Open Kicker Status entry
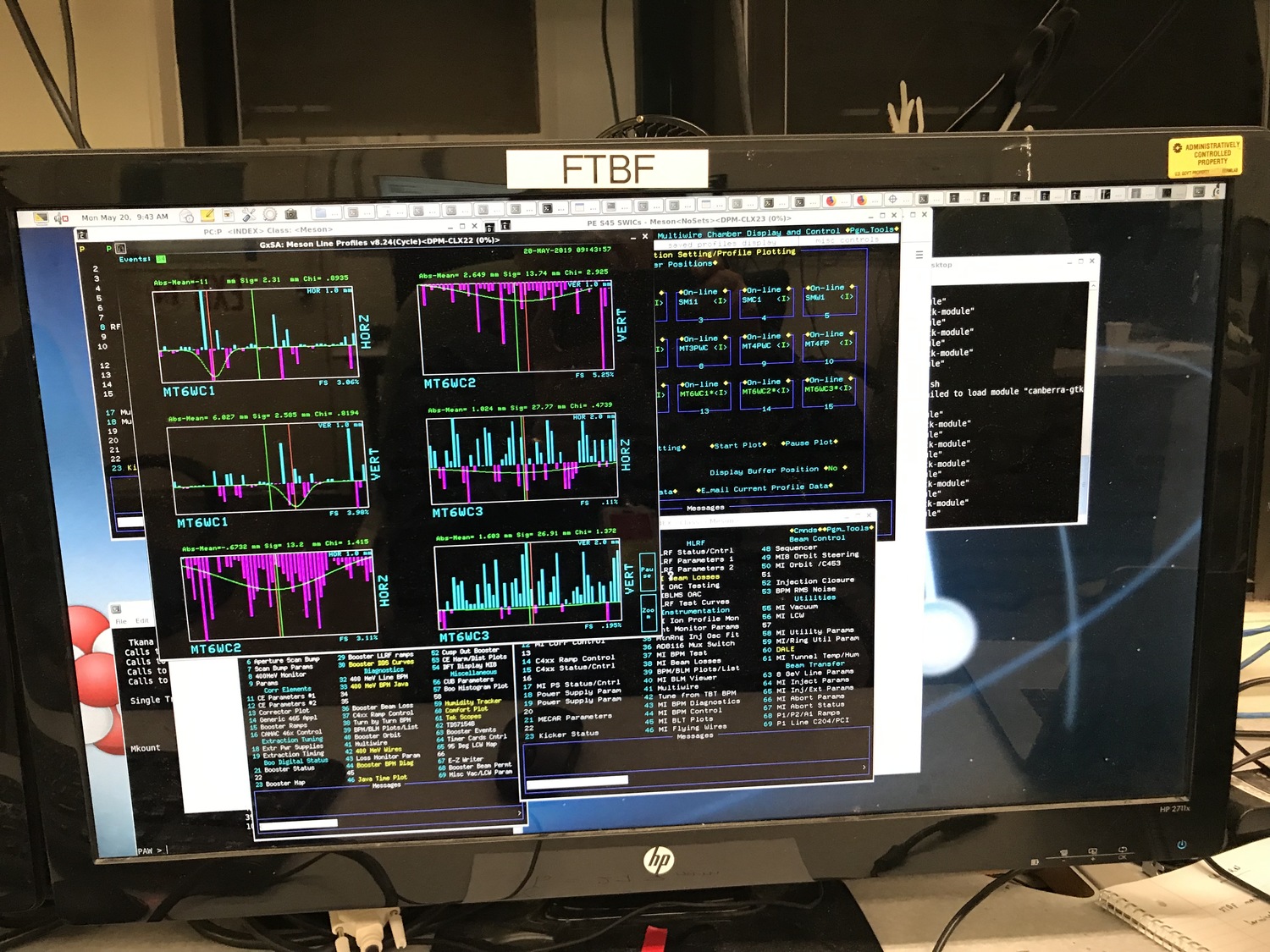Screen dimensions: 1270x952 (569, 735)
